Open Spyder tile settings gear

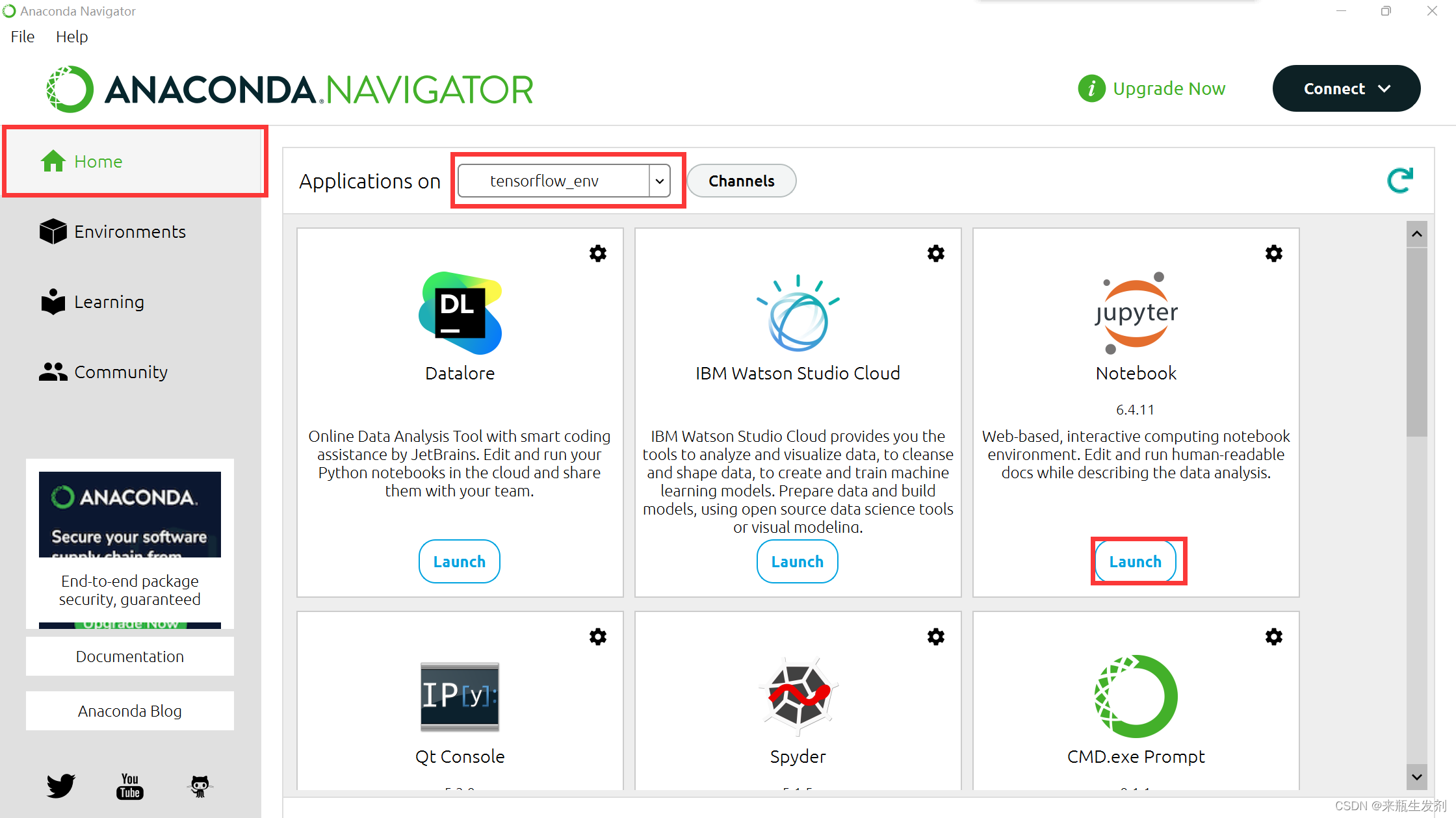click(936, 637)
